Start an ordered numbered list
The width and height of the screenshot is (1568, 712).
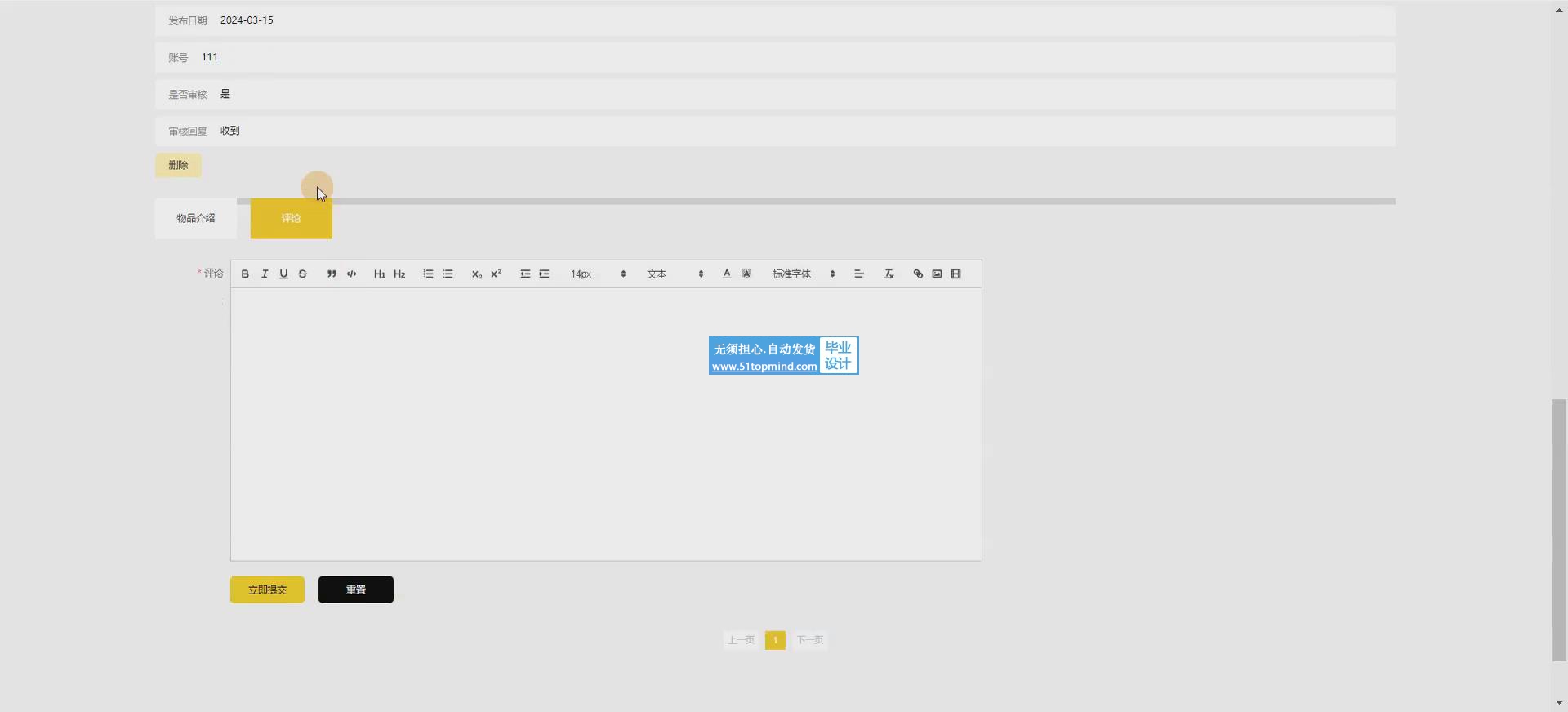428,274
